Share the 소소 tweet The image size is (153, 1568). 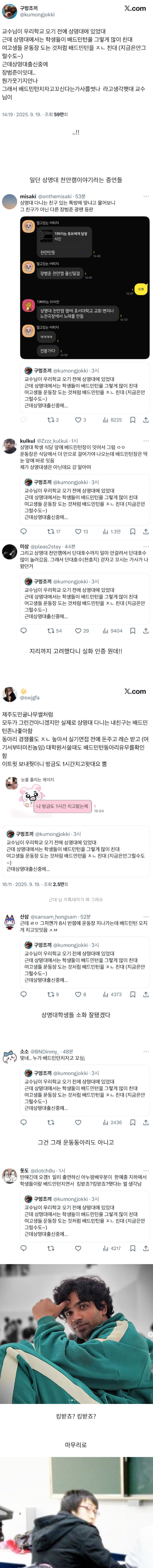coord(146,1123)
